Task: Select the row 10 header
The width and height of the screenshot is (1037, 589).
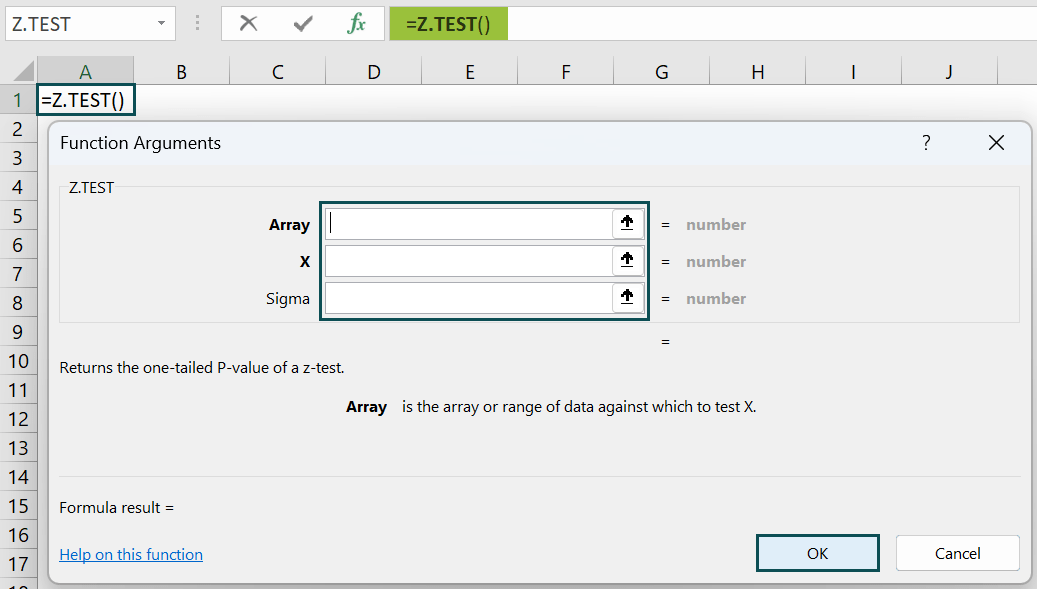Action: point(17,360)
